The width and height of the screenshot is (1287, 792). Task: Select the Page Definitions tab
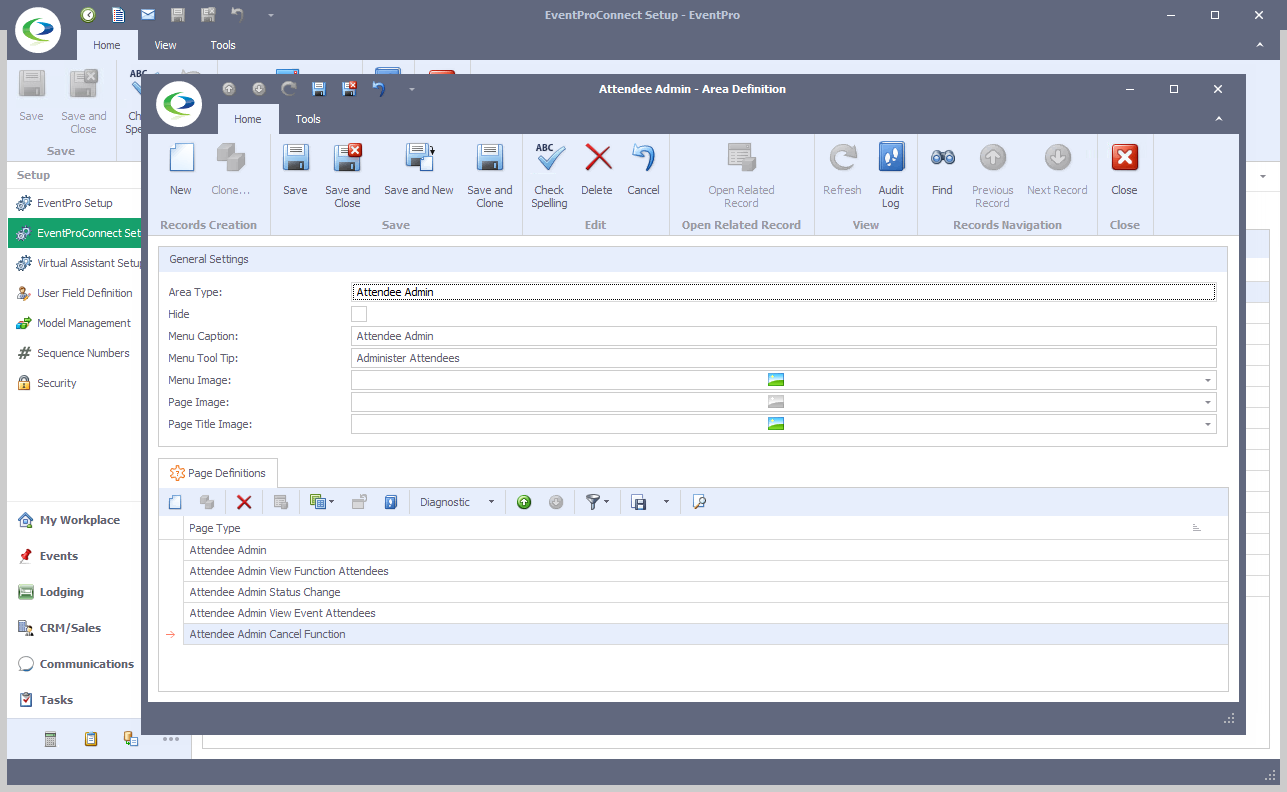(218, 473)
